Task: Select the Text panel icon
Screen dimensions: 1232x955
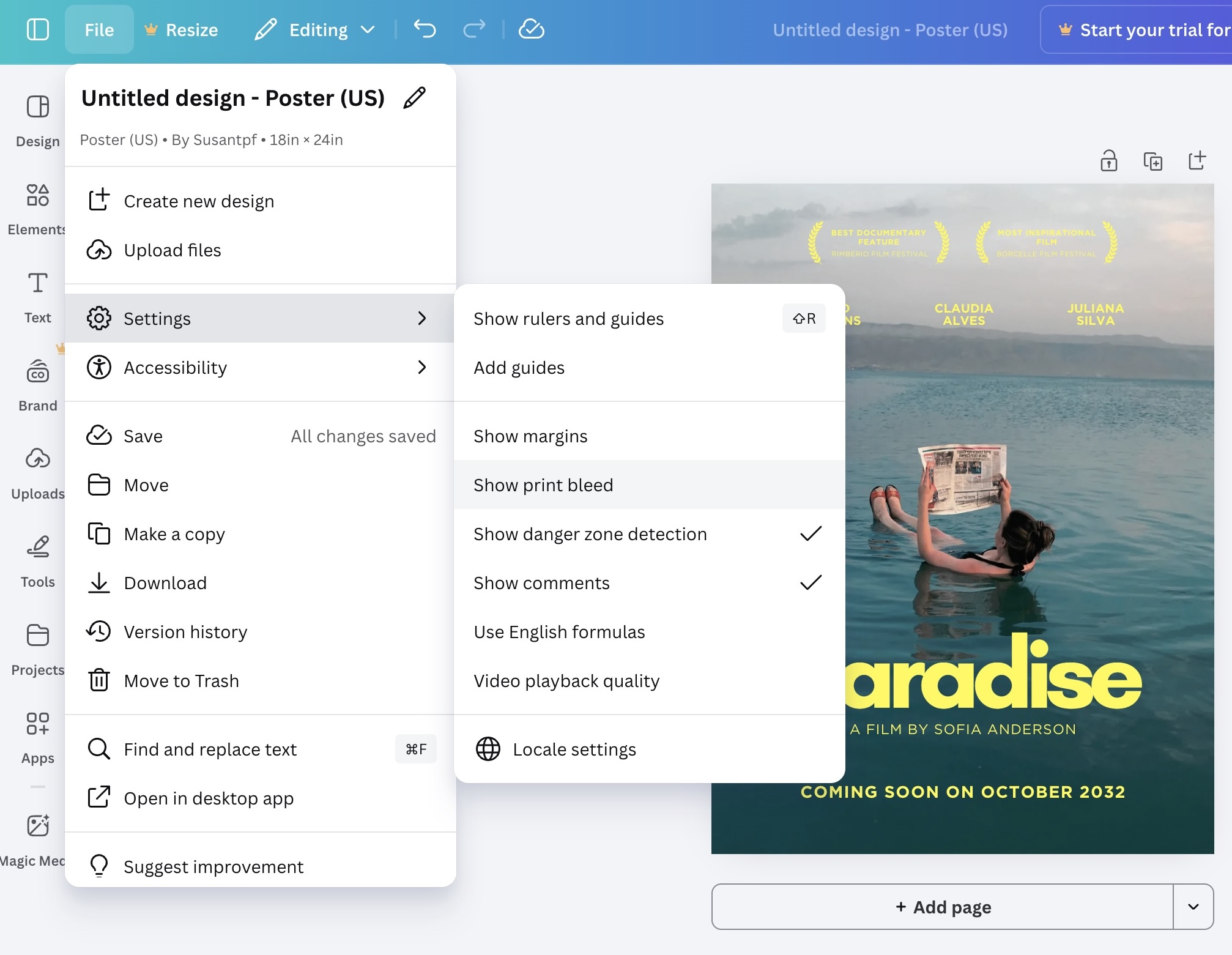Action: tap(37, 294)
